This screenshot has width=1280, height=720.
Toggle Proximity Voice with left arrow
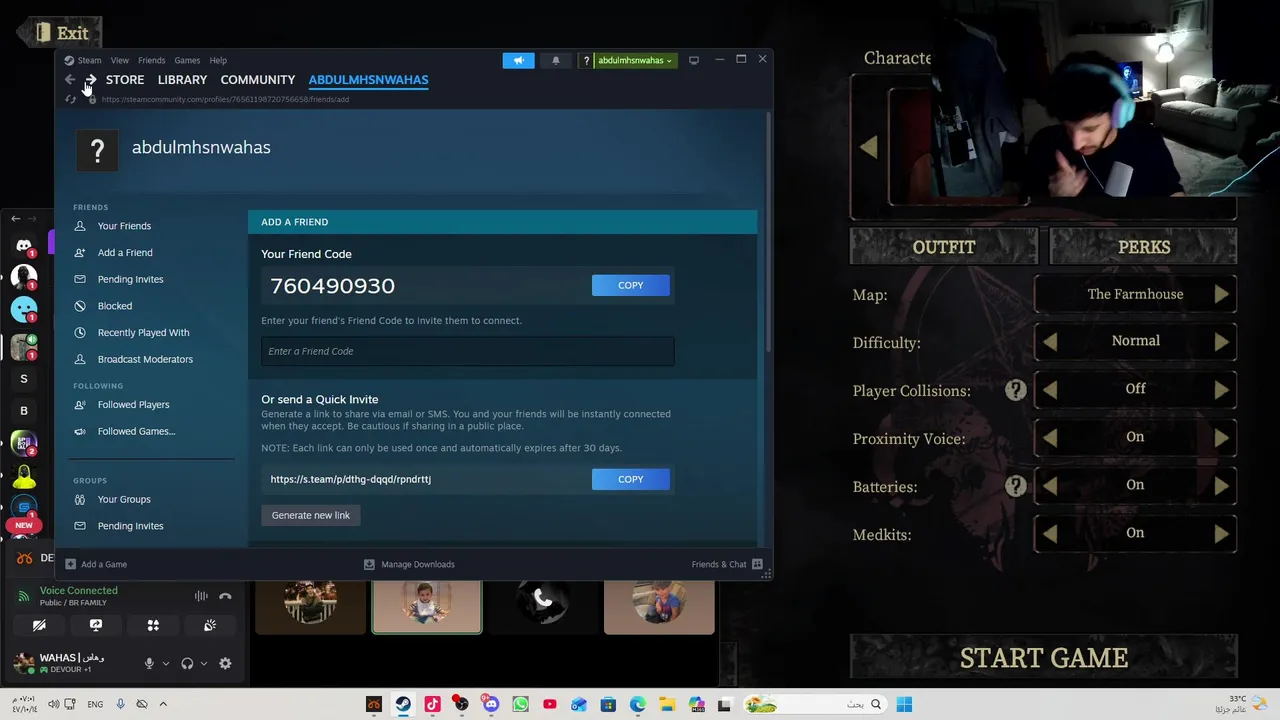click(1050, 438)
